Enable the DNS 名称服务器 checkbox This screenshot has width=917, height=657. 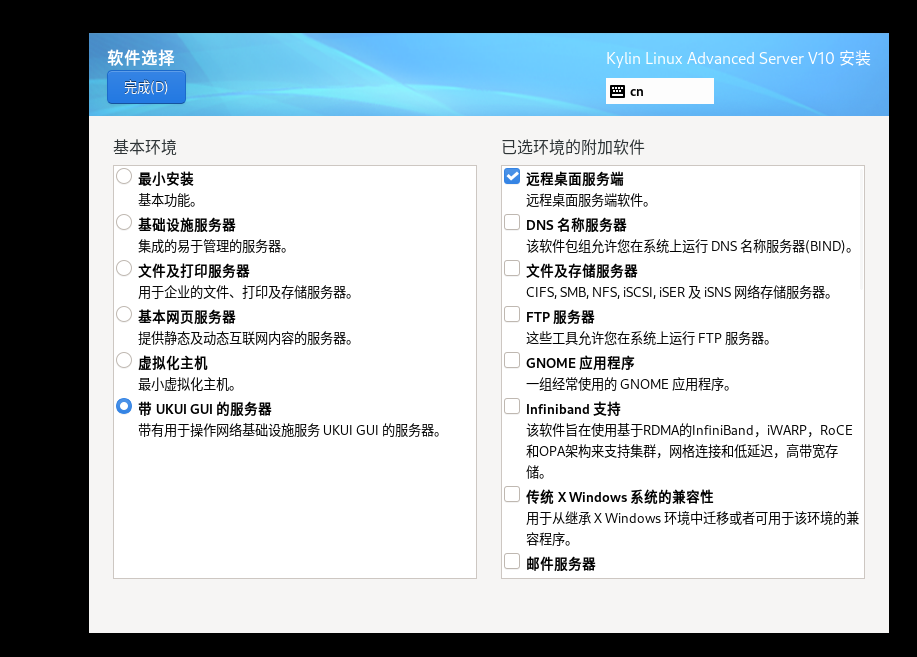point(512,222)
